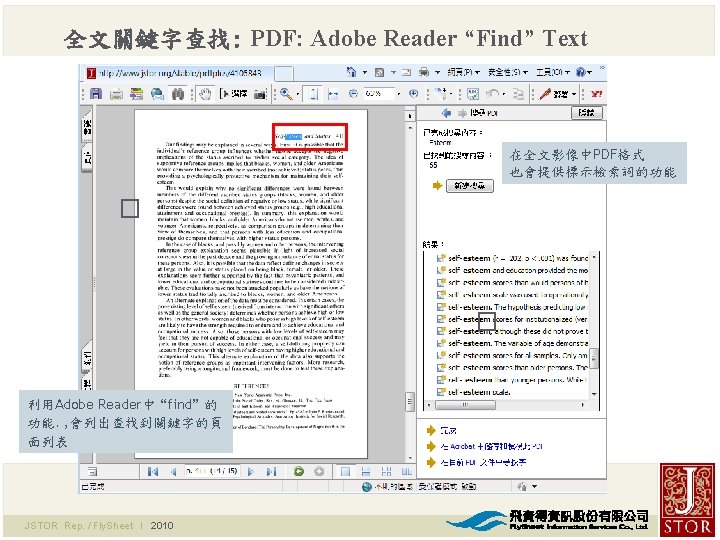Click the Hide button in search pane
The image size is (720, 540).
pyautogui.click(x=587, y=112)
